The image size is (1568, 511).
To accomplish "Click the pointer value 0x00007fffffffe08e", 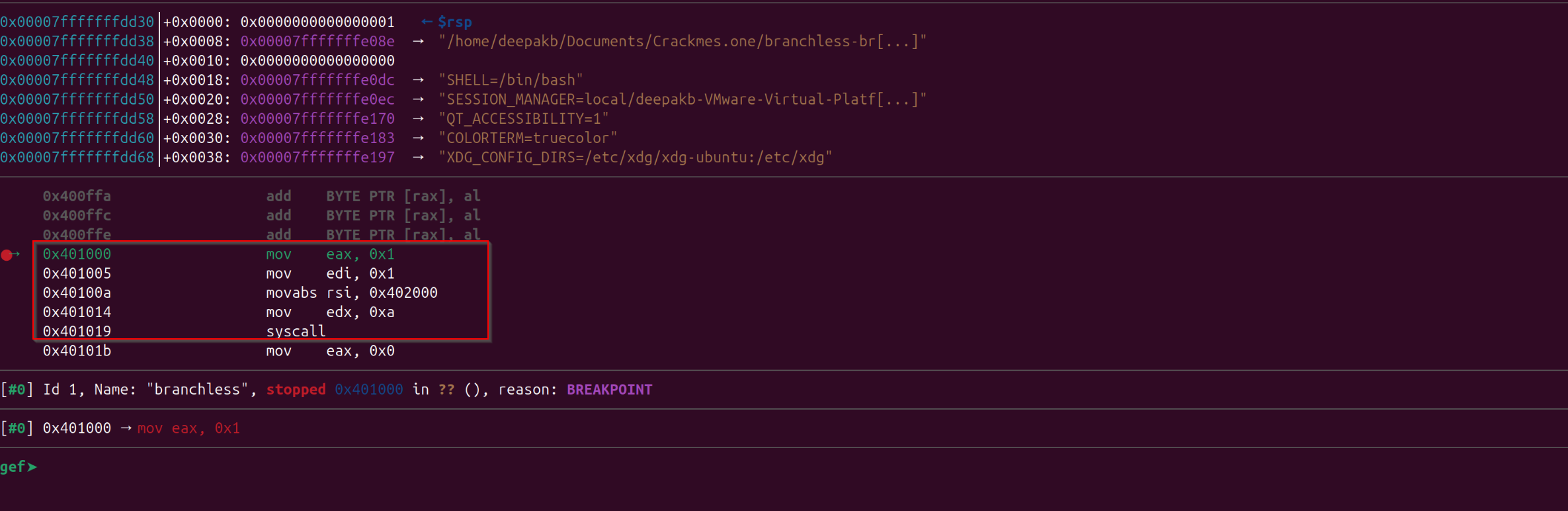I will 317,41.
